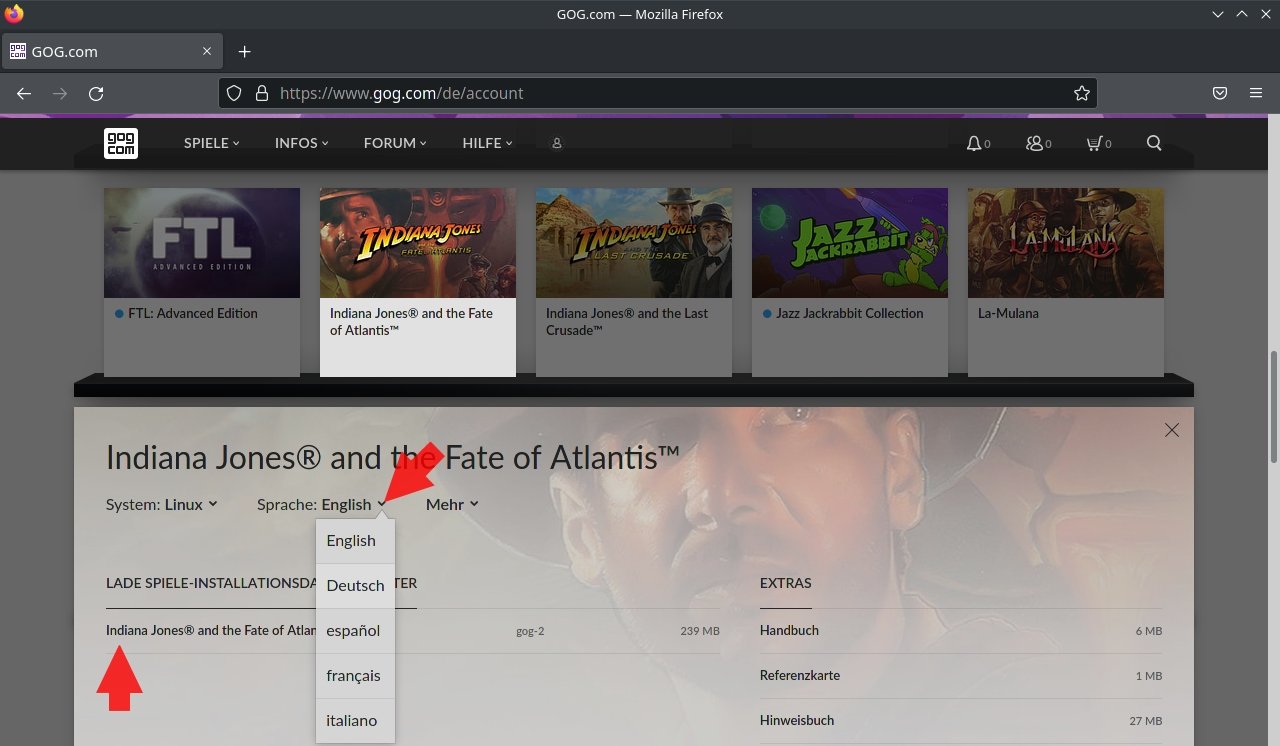1280x746 pixels.
Task: Save the page to Pocket
Action: tap(1219, 93)
